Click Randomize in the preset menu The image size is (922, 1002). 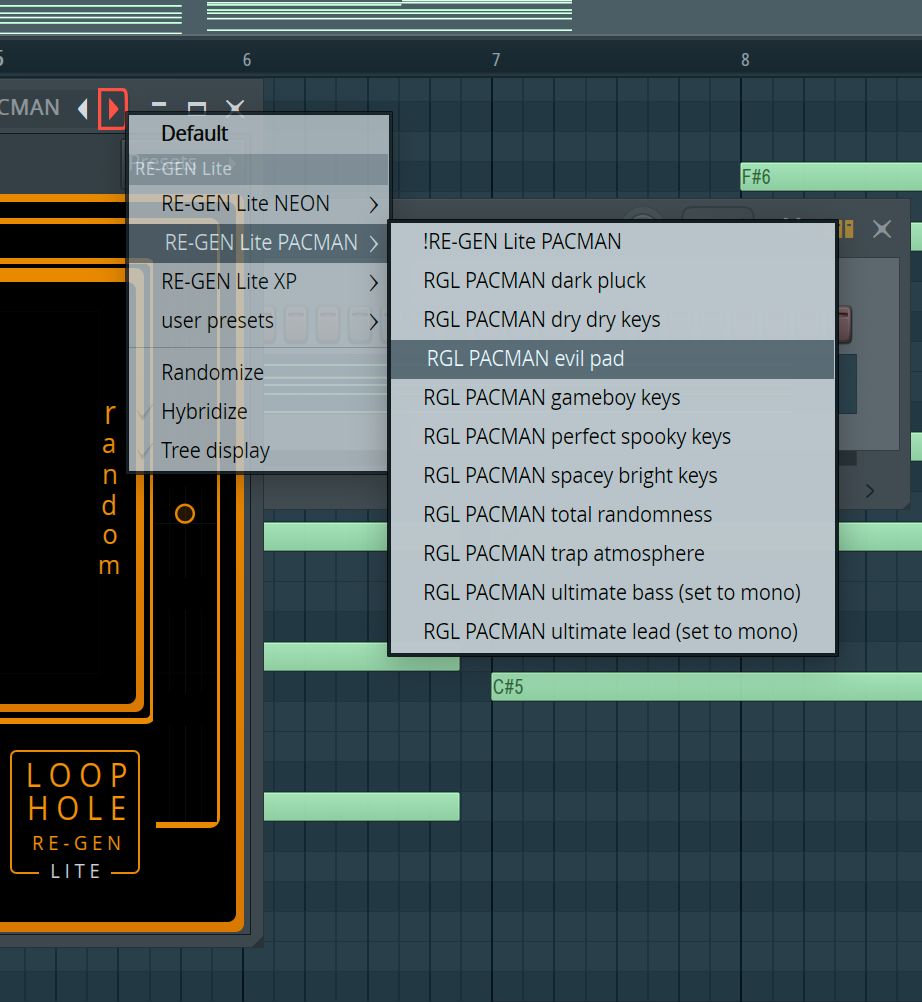coord(212,372)
